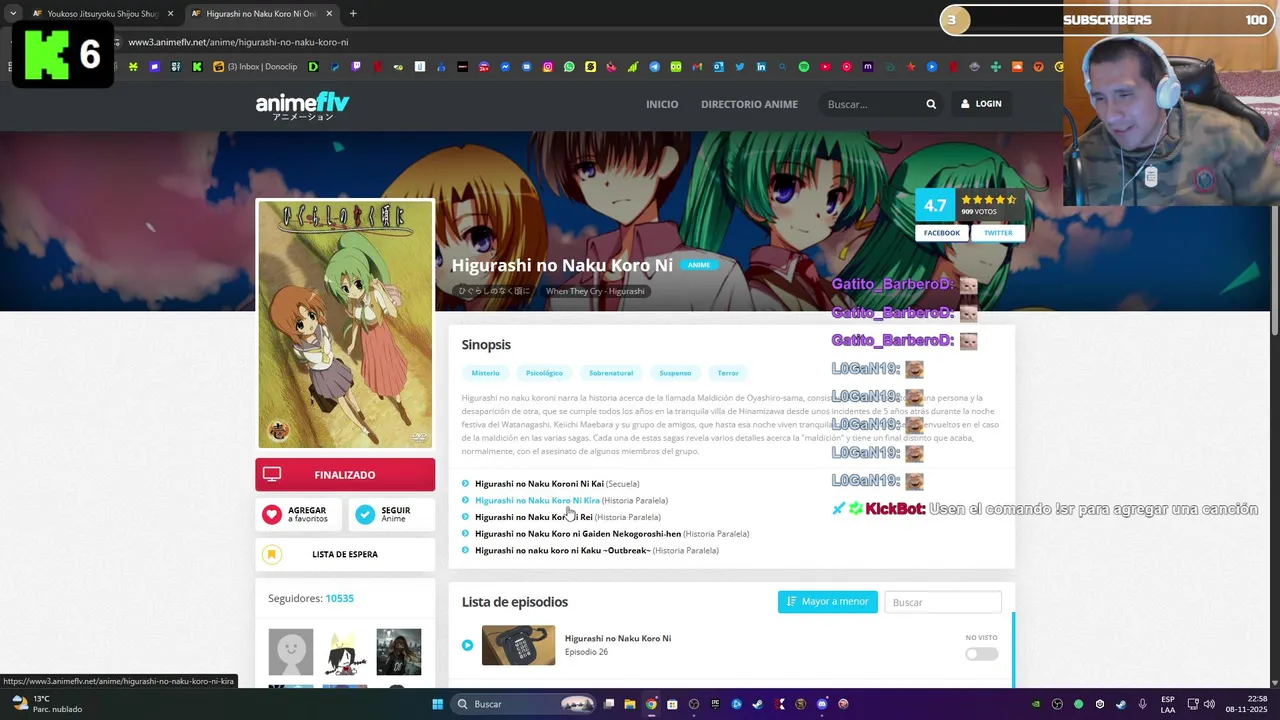Open a new browser tab with plus

(x=353, y=14)
